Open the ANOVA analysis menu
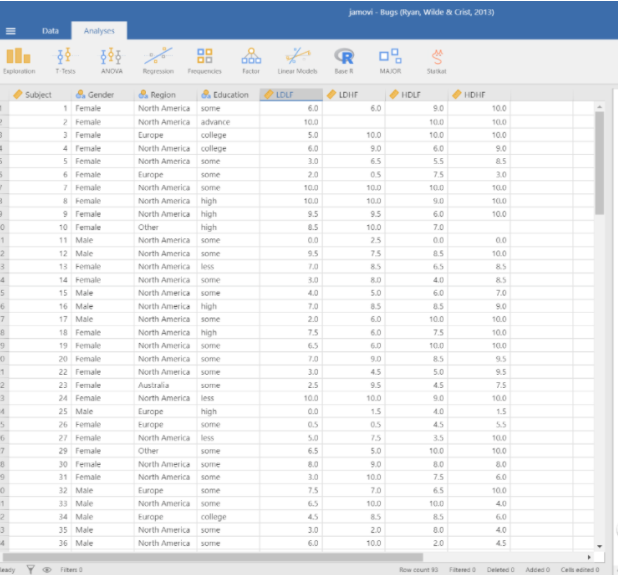Image resolution: width=618 pixels, height=575 pixels. click(x=111, y=60)
